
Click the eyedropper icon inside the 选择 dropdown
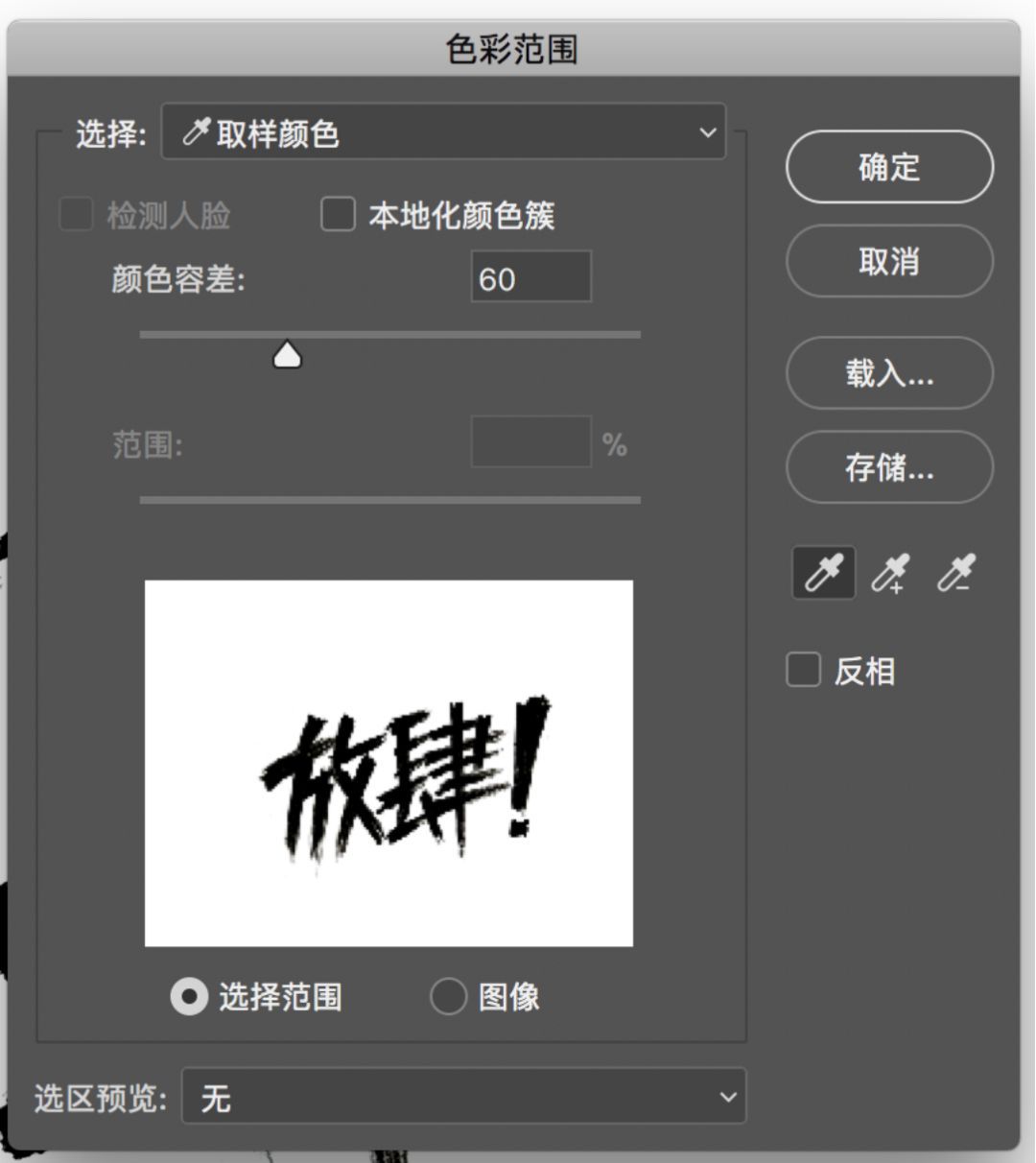pyautogui.click(x=199, y=131)
